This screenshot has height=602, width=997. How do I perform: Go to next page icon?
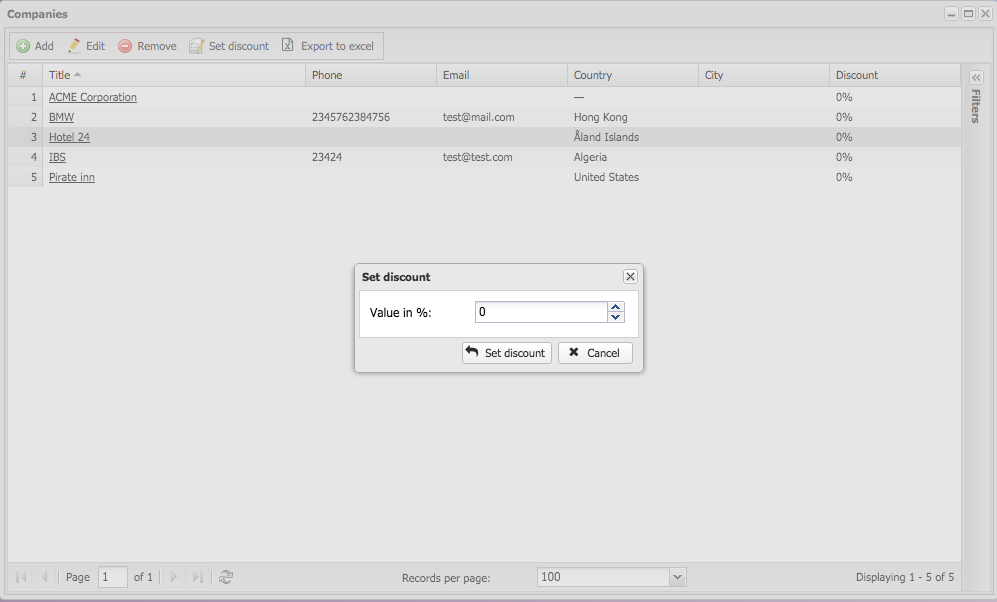point(173,577)
